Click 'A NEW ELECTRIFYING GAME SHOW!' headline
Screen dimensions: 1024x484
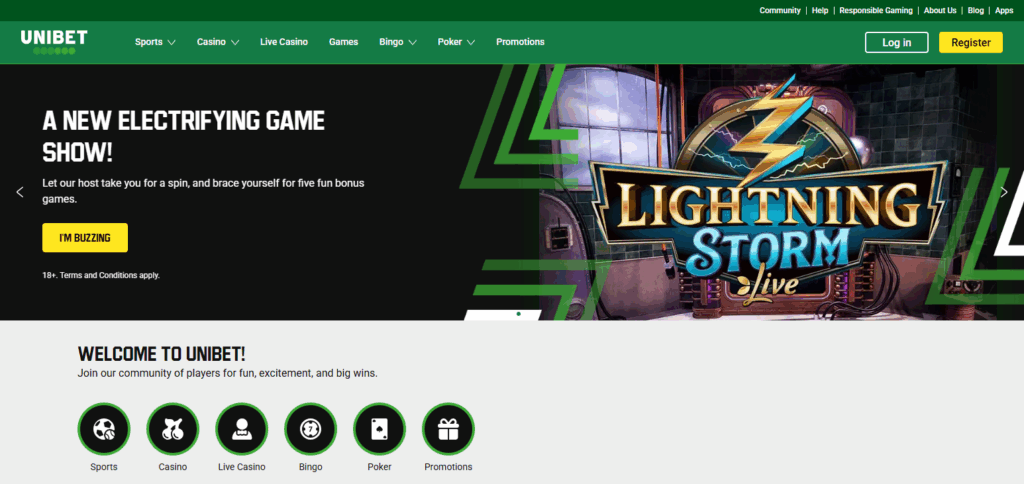(184, 137)
